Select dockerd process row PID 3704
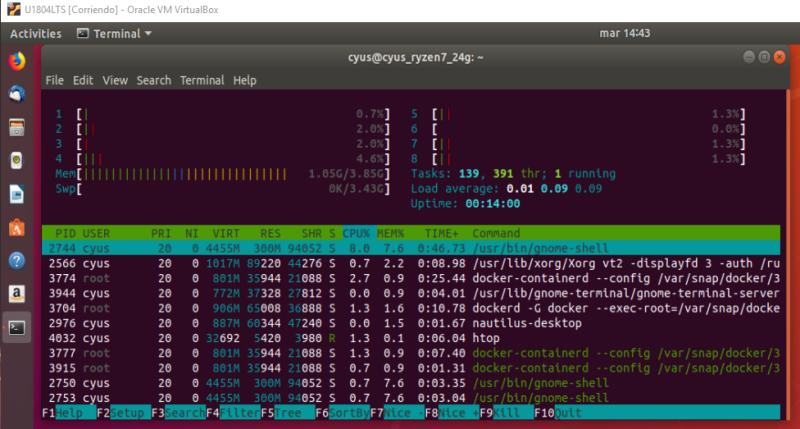The image size is (800, 429). coord(411,308)
